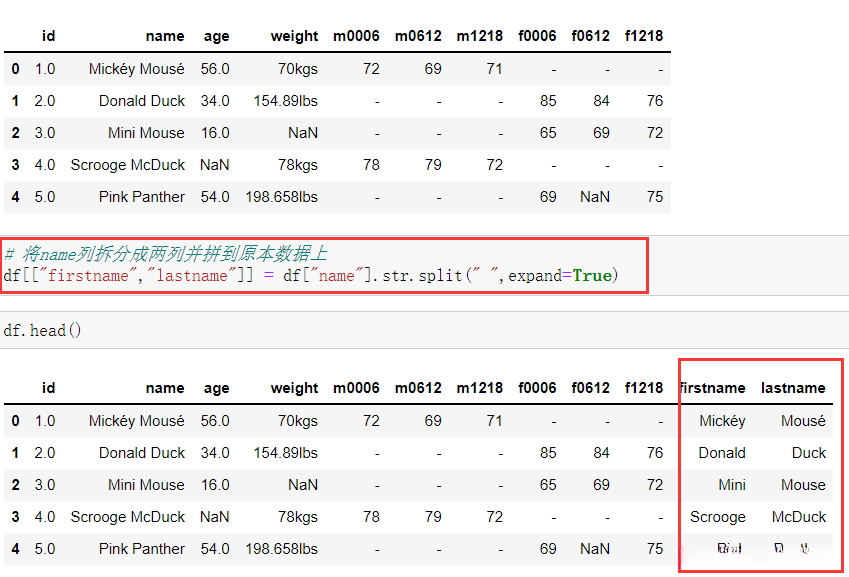This screenshot has width=849, height=577.
Task: Click the Mousé cell in lastname column
Action: coord(804,421)
